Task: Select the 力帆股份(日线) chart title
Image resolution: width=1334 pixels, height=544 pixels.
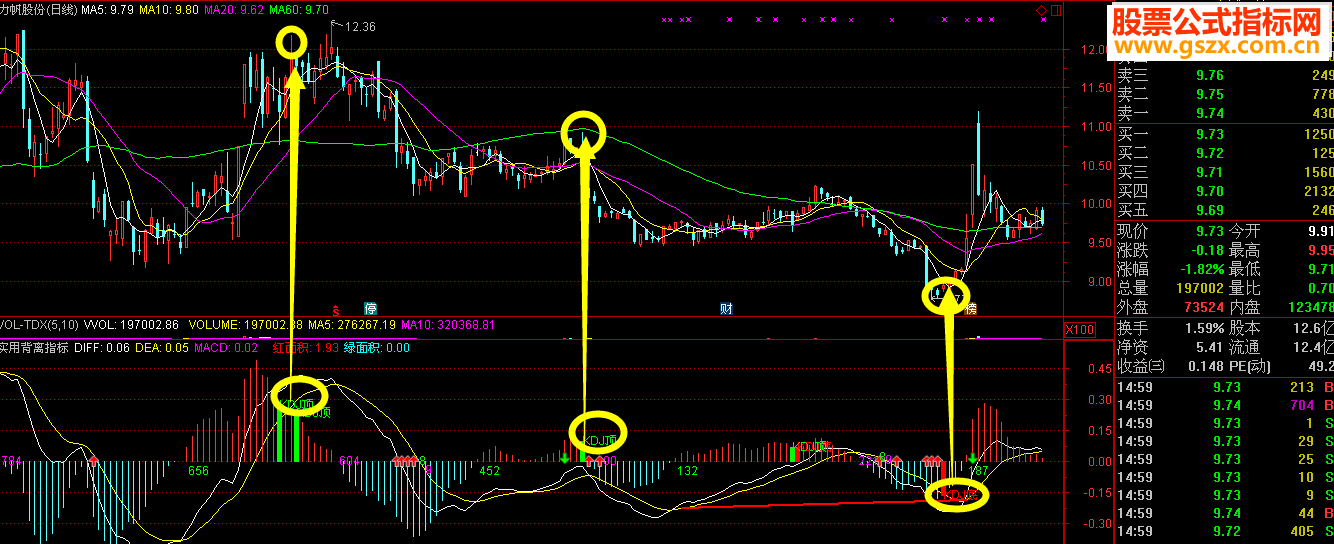Action: [x=39, y=9]
